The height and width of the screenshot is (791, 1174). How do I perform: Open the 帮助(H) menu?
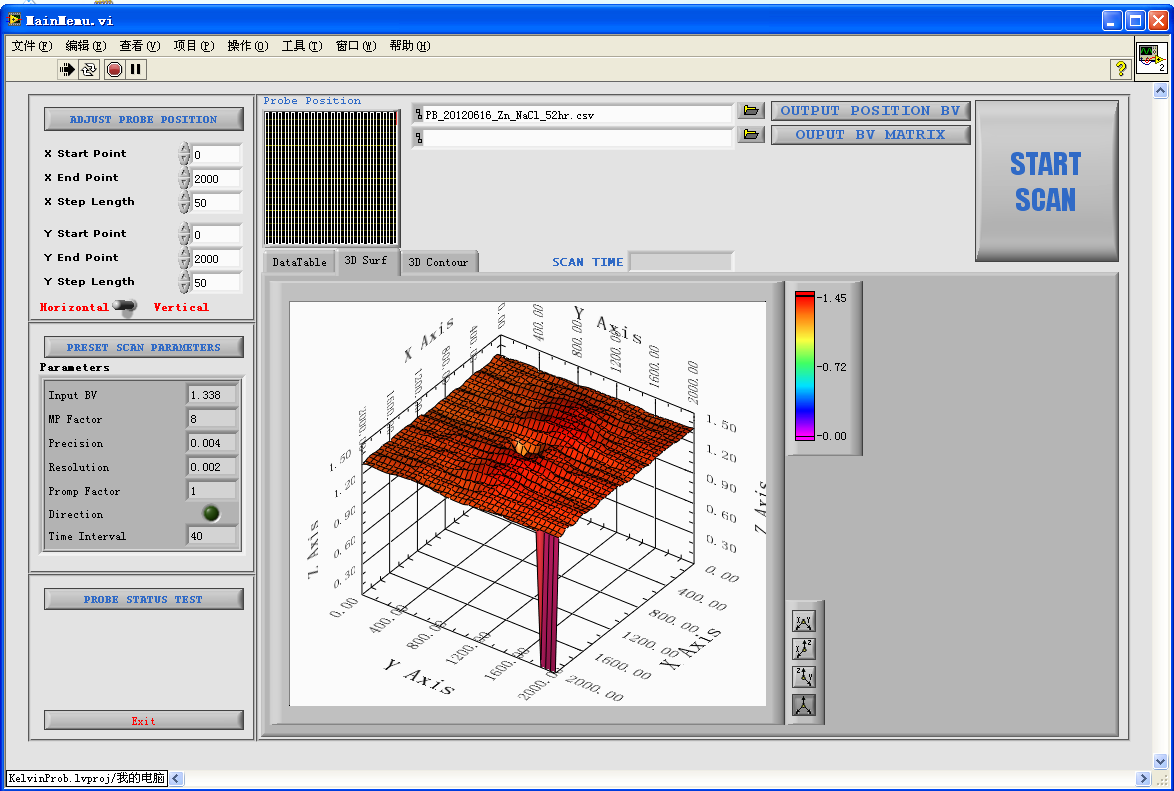click(410, 46)
